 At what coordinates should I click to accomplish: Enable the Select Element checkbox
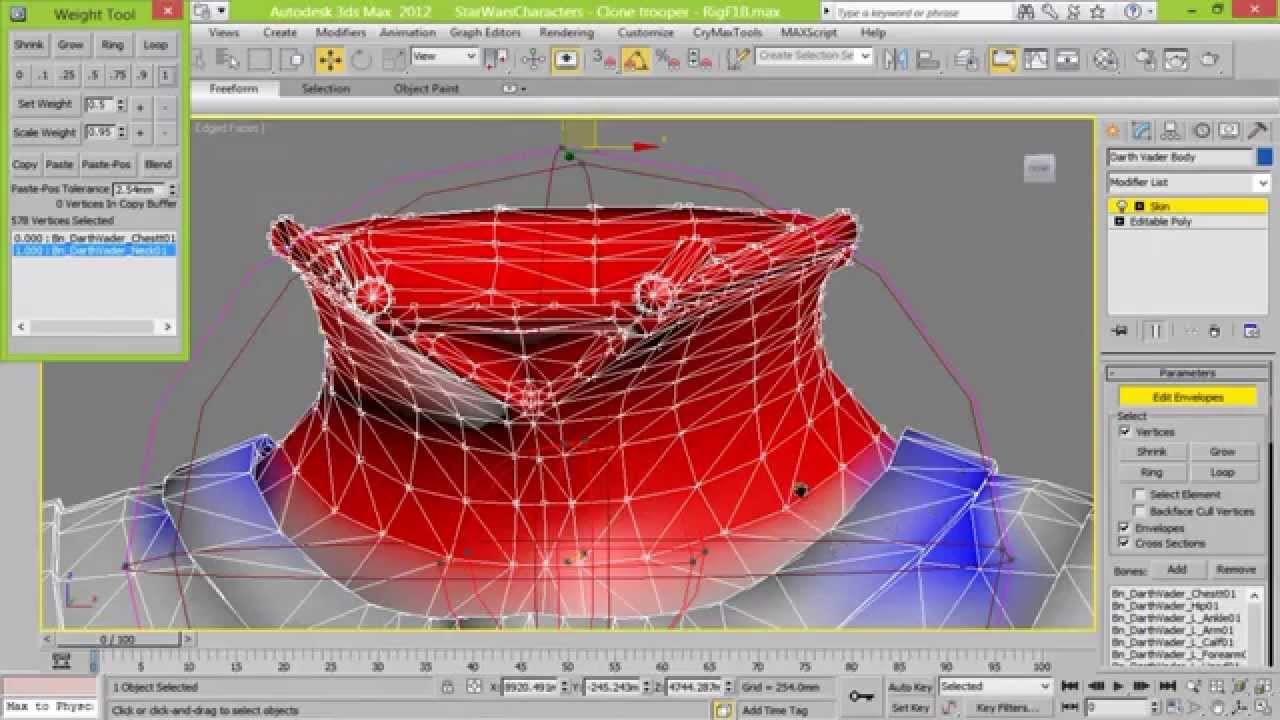click(x=1139, y=495)
